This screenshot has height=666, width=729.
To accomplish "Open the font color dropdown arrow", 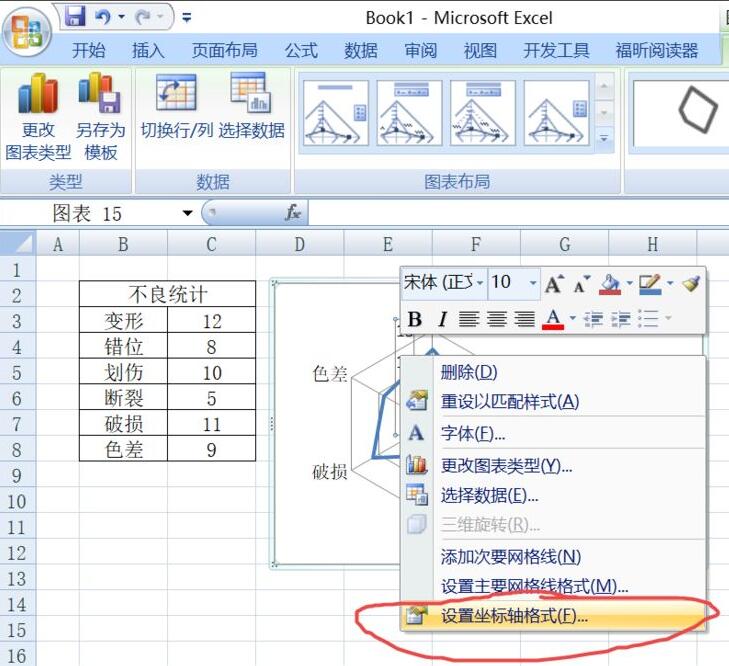I will tap(573, 318).
